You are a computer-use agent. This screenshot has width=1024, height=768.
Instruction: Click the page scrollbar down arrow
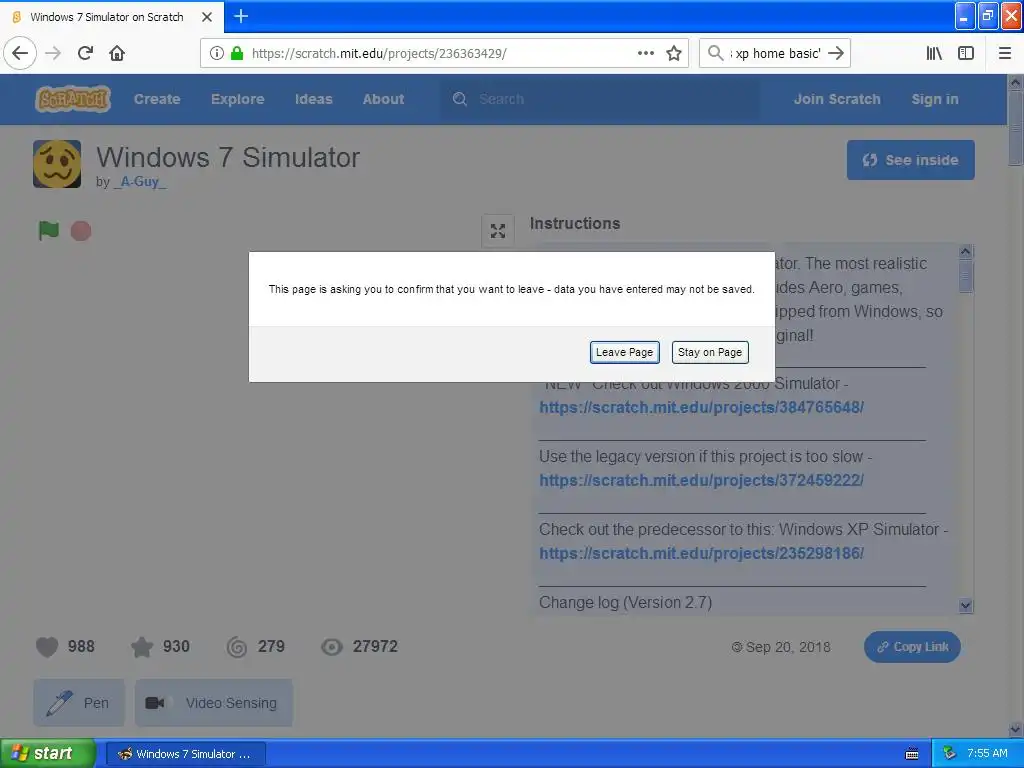tap(1016, 729)
